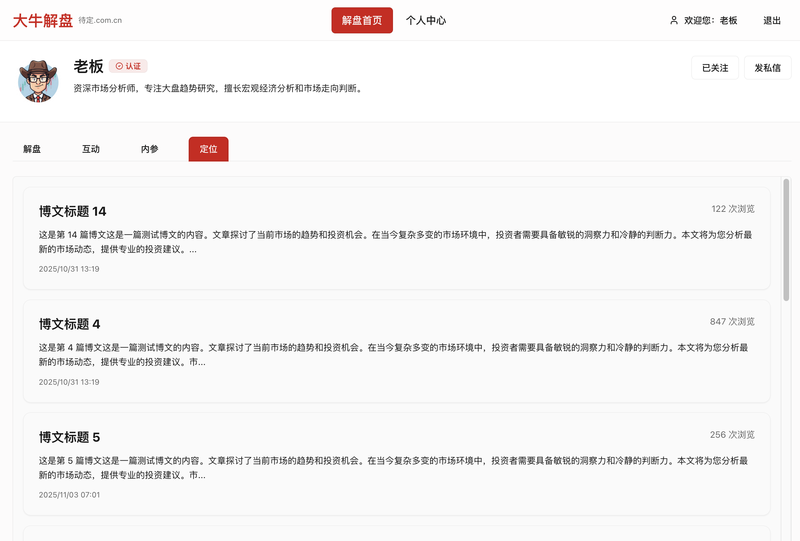The width and height of the screenshot is (800, 541).
Task: Click the 欢迎您：老板 username text
Action: pos(710,20)
